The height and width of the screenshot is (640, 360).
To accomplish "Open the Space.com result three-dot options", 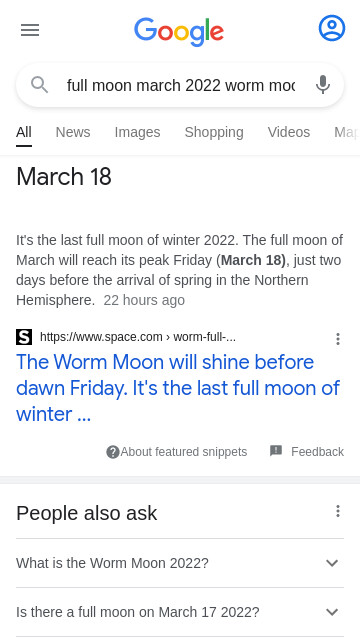I will click(x=338, y=339).
